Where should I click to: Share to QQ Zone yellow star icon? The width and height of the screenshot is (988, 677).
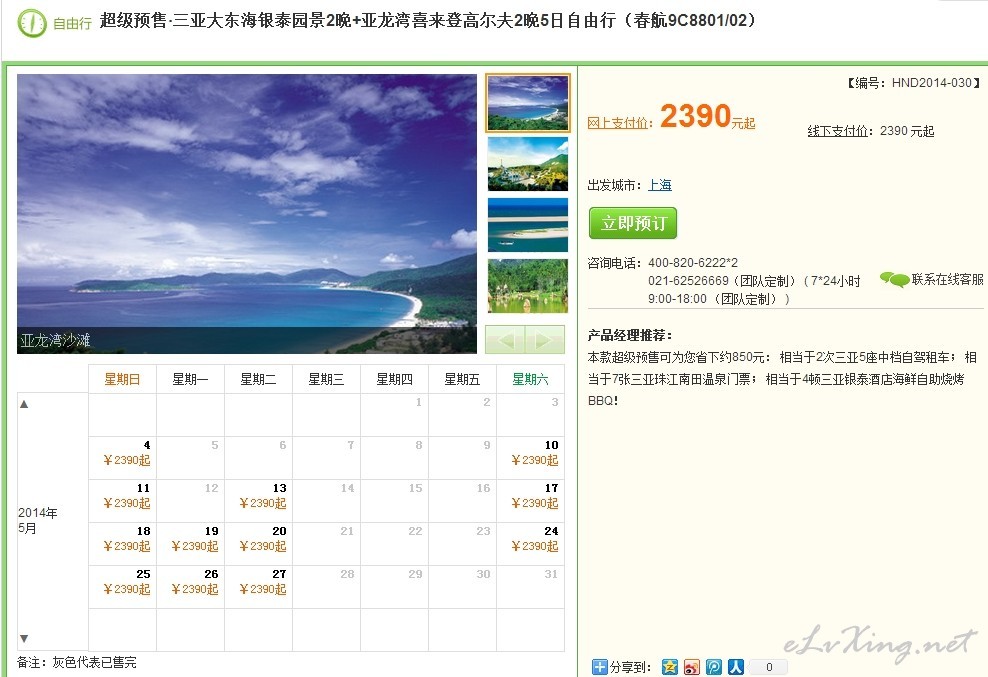[x=670, y=667]
